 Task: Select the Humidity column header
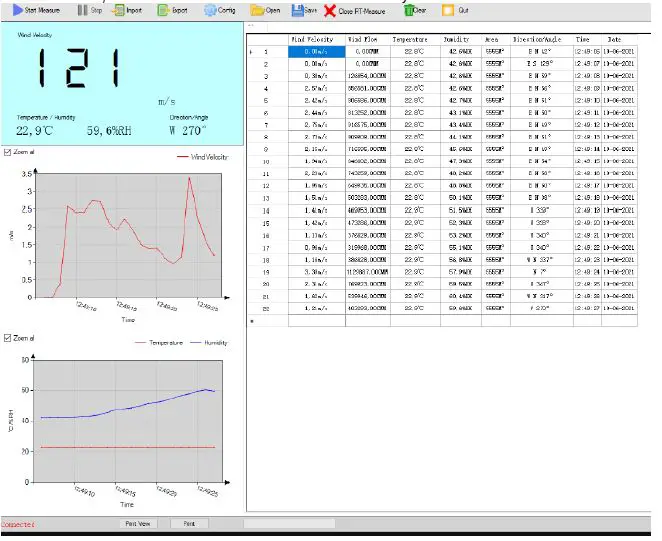[x=460, y=39]
